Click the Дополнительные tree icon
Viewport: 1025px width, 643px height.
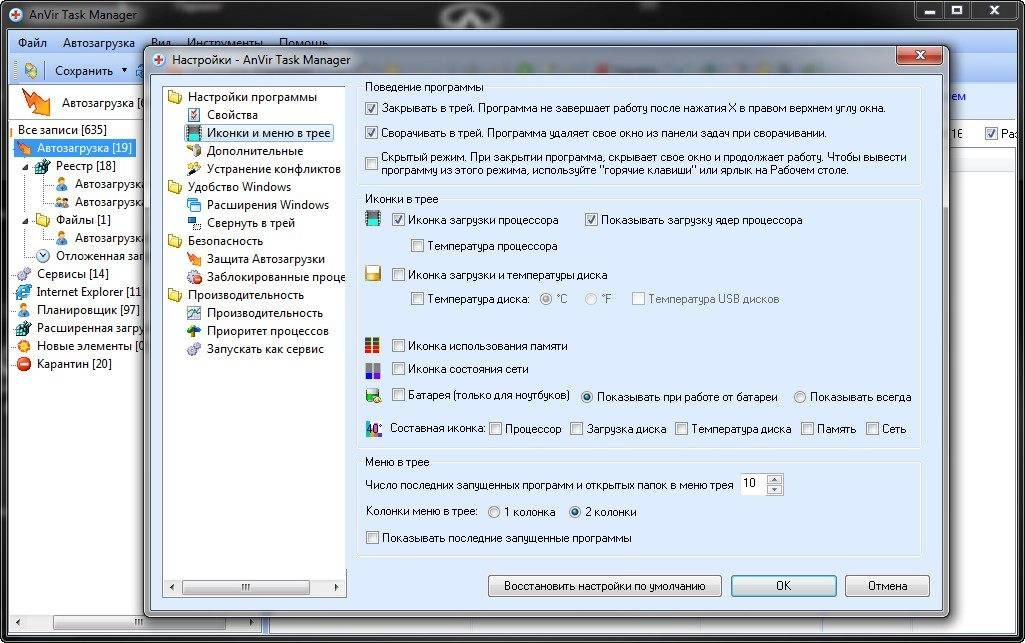coord(194,151)
